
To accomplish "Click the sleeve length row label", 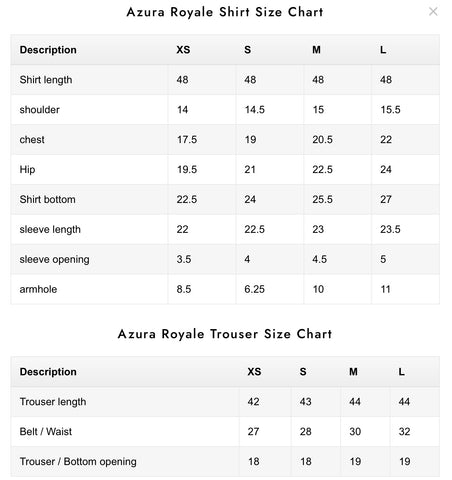I will (50, 229).
